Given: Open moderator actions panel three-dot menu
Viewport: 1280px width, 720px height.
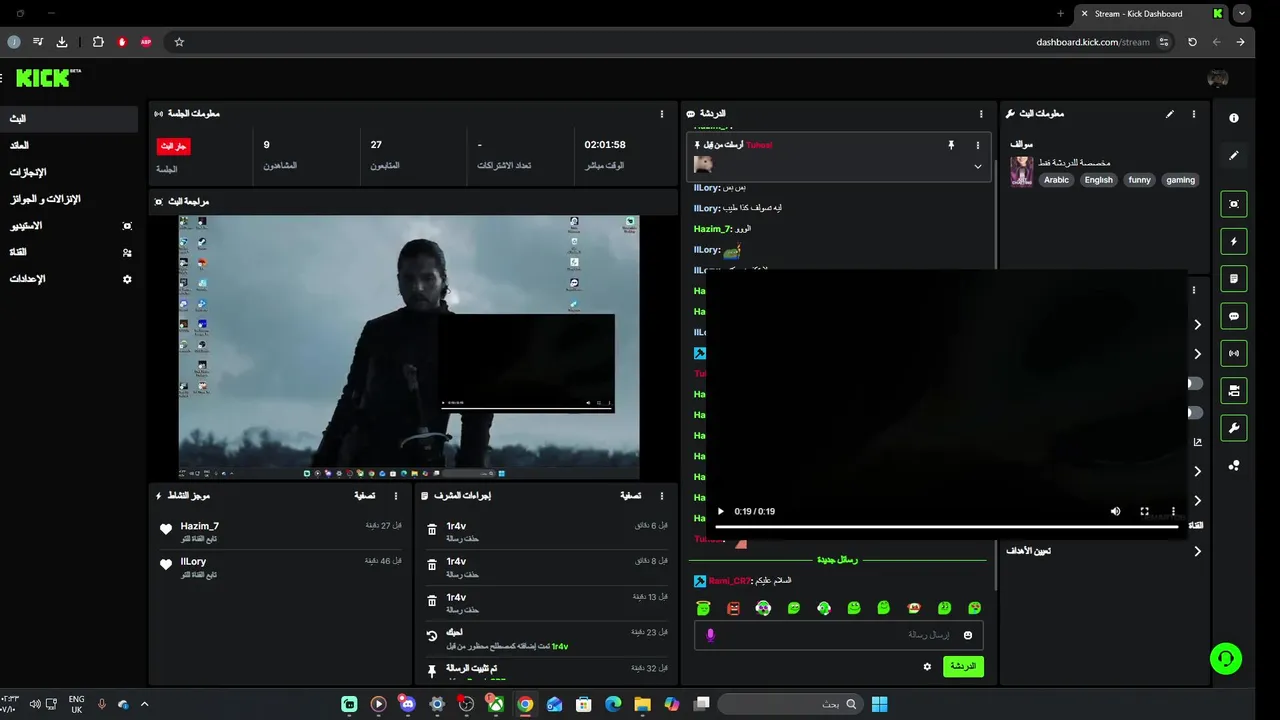Looking at the screenshot, I should 661,496.
